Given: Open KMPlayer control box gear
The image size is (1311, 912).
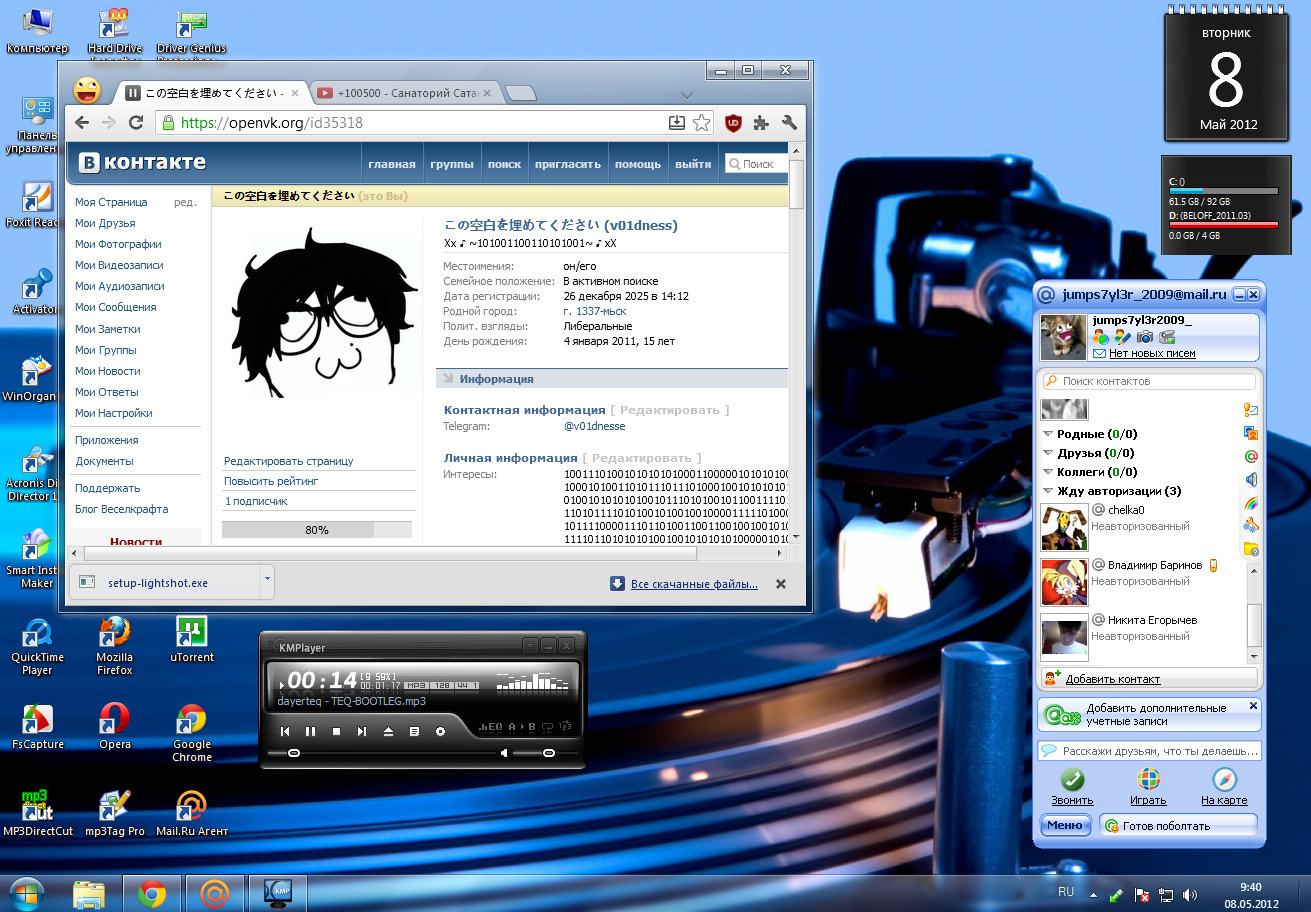Looking at the screenshot, I should (440, 732).
